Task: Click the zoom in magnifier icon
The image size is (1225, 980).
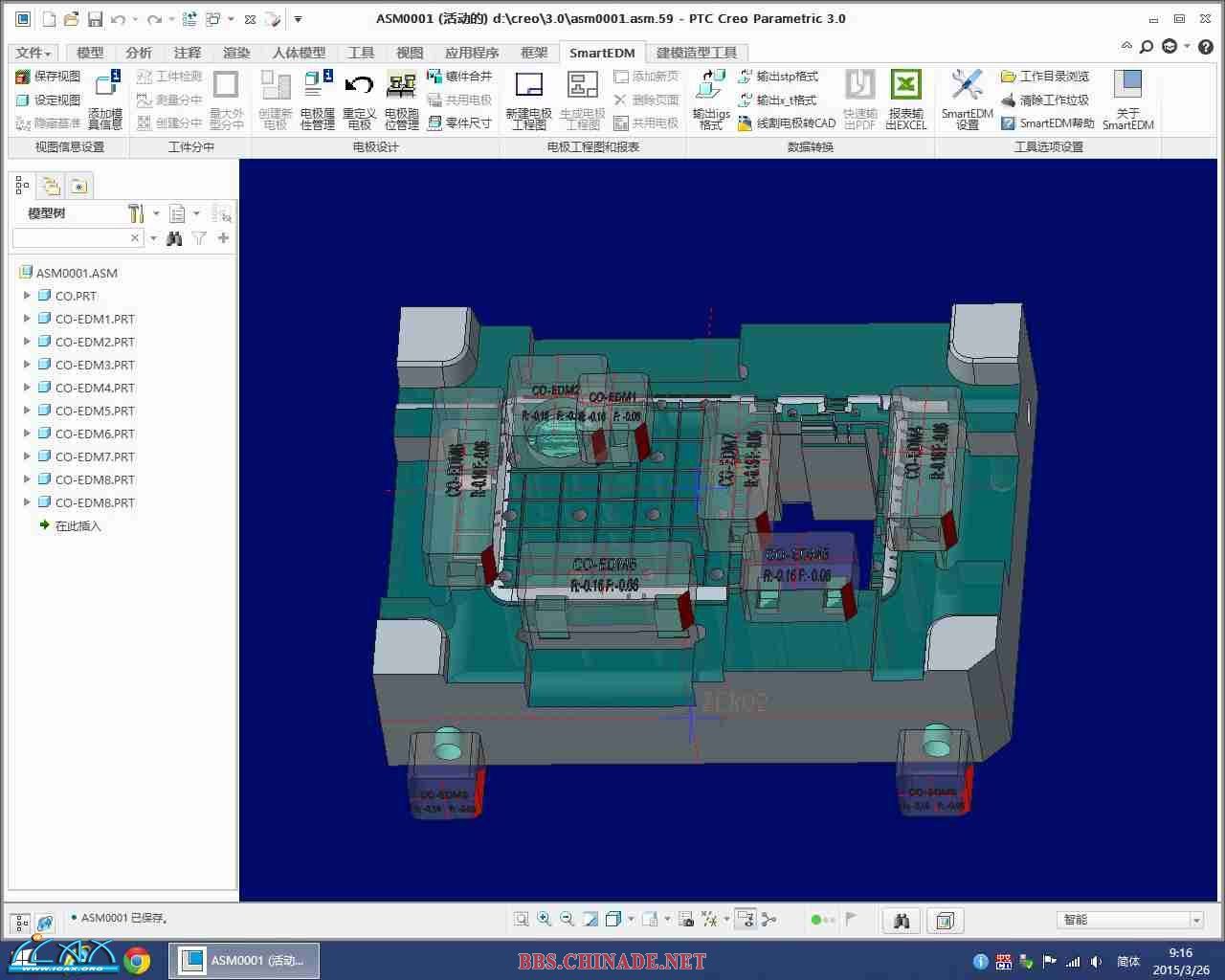Action: click(x=544, y=919)
